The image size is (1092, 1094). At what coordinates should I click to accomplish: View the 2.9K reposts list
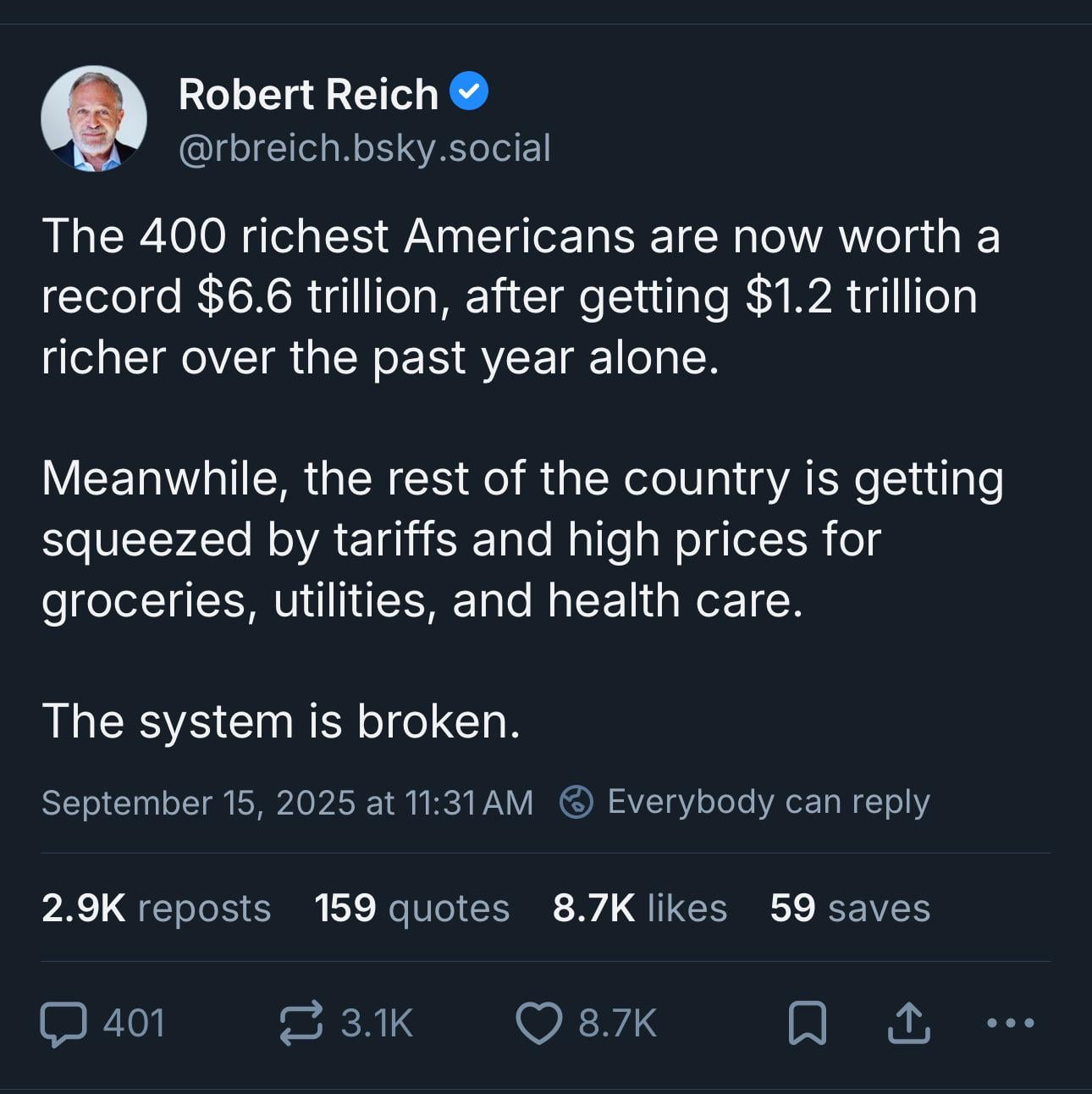pos(156,908)
